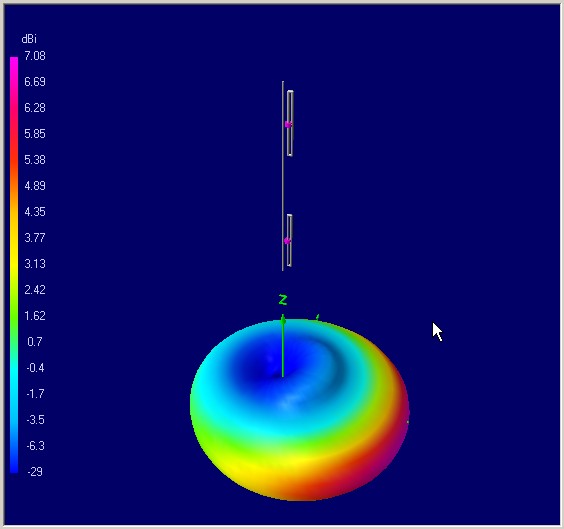Click the 7.08 maximum gain legend value

pos(35,56)
